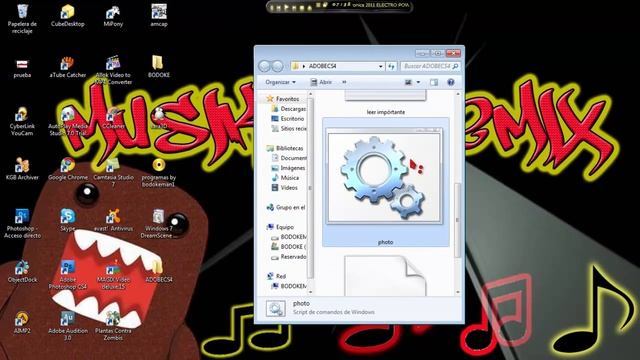Open the BODOKE drive under Equipo

coord(289,247)
